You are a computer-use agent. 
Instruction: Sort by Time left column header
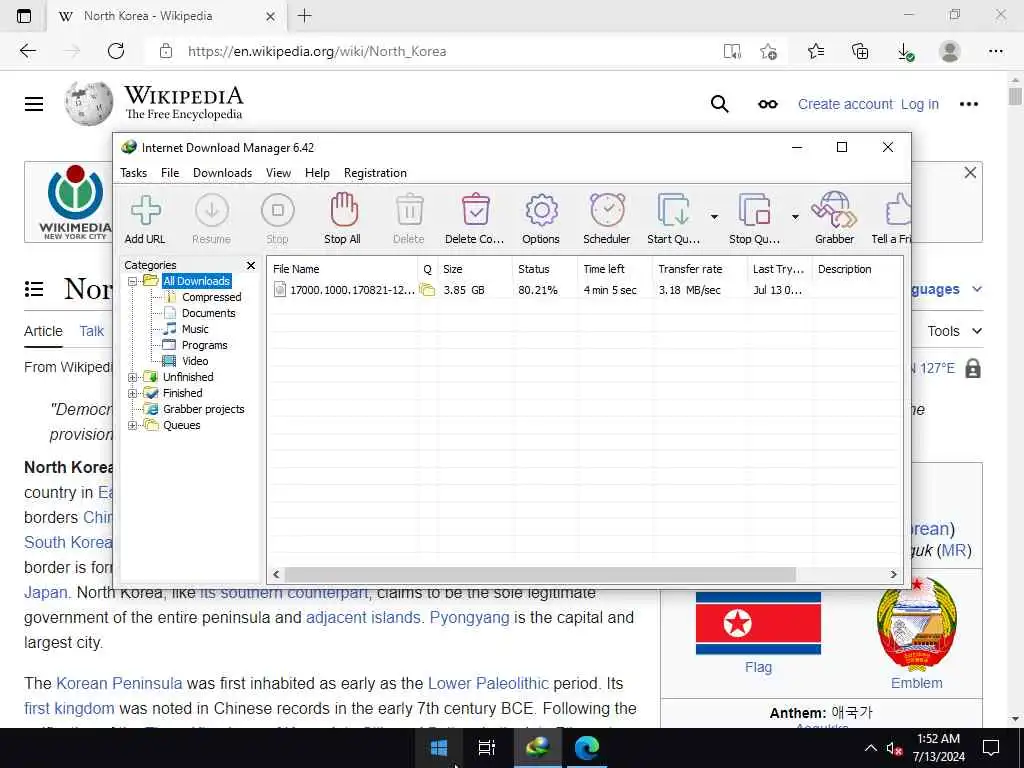coord(615,269)
